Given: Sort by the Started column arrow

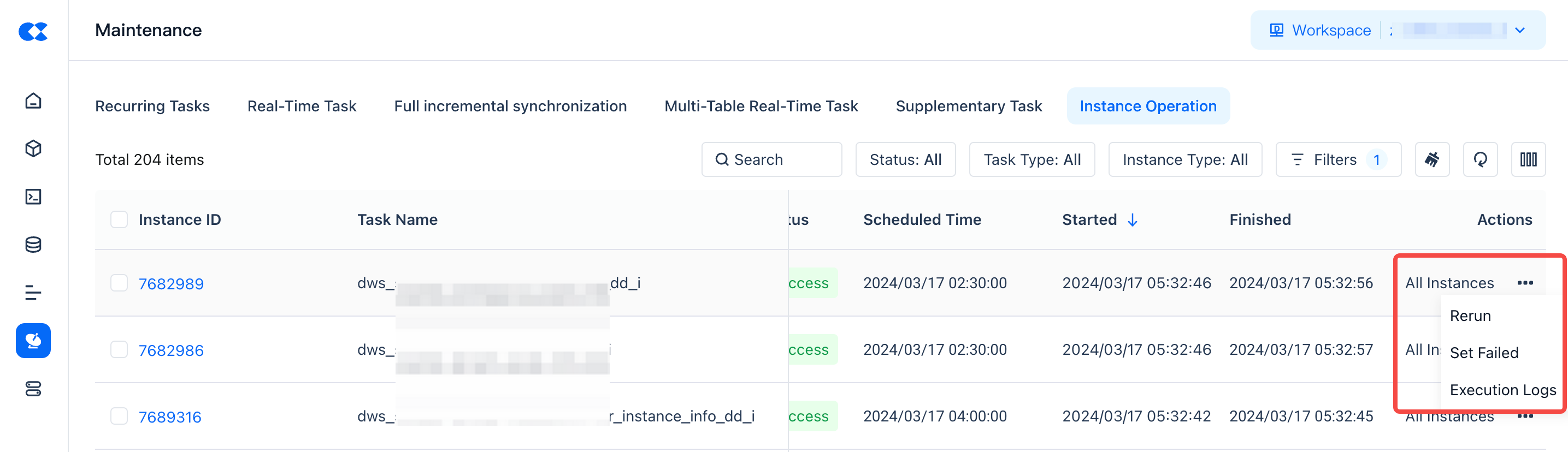Looking at the screenshot, I should 1132,219.
